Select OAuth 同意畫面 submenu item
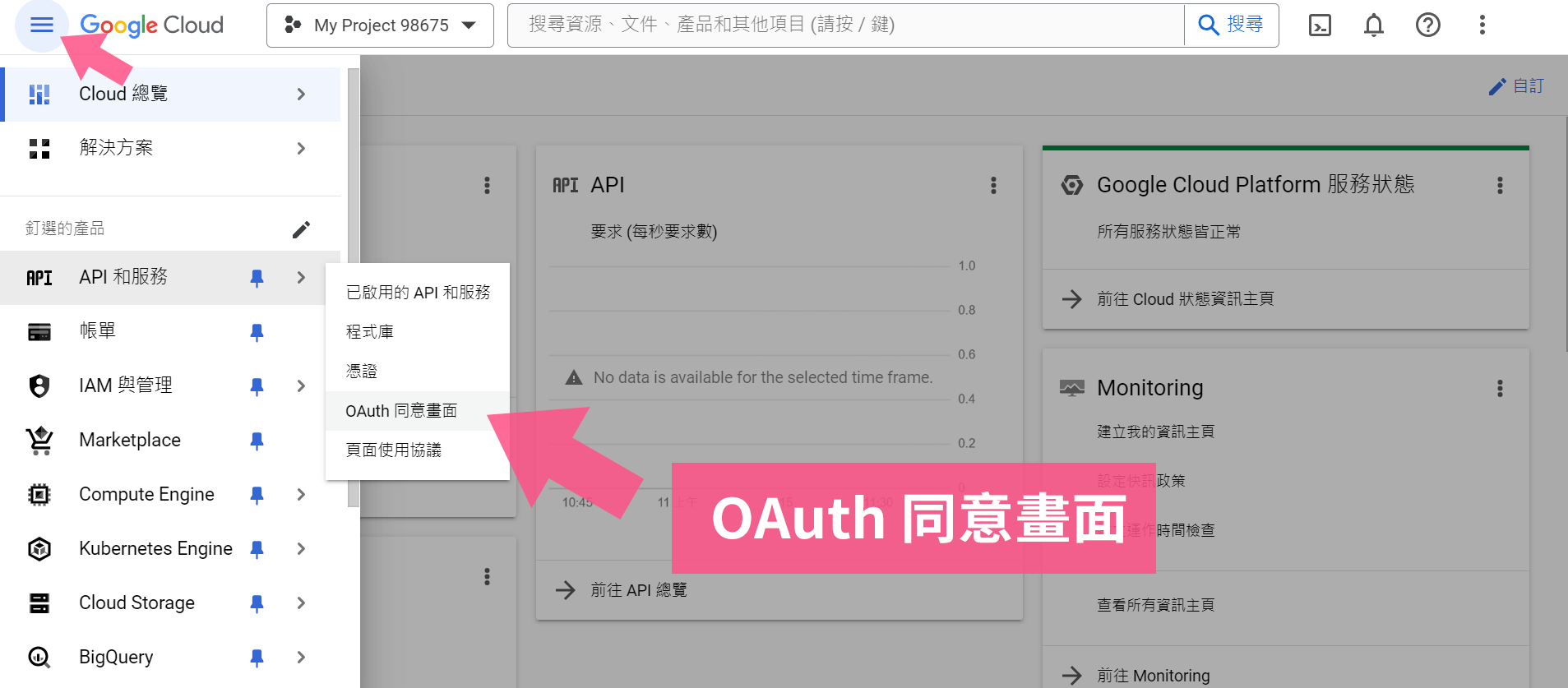 418,411
